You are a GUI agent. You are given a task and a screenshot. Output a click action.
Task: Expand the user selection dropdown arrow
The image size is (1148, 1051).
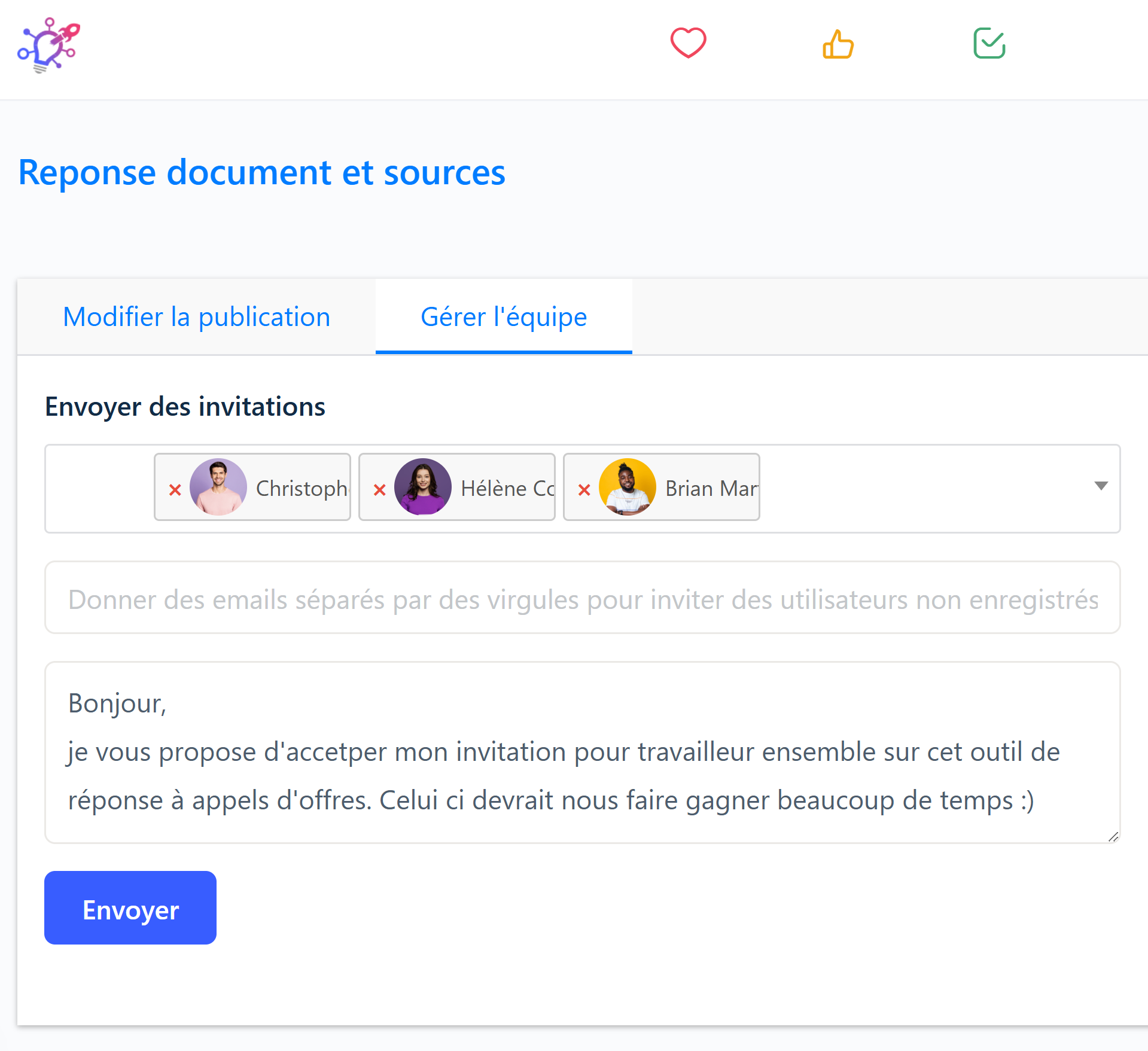pos(1101,486)
